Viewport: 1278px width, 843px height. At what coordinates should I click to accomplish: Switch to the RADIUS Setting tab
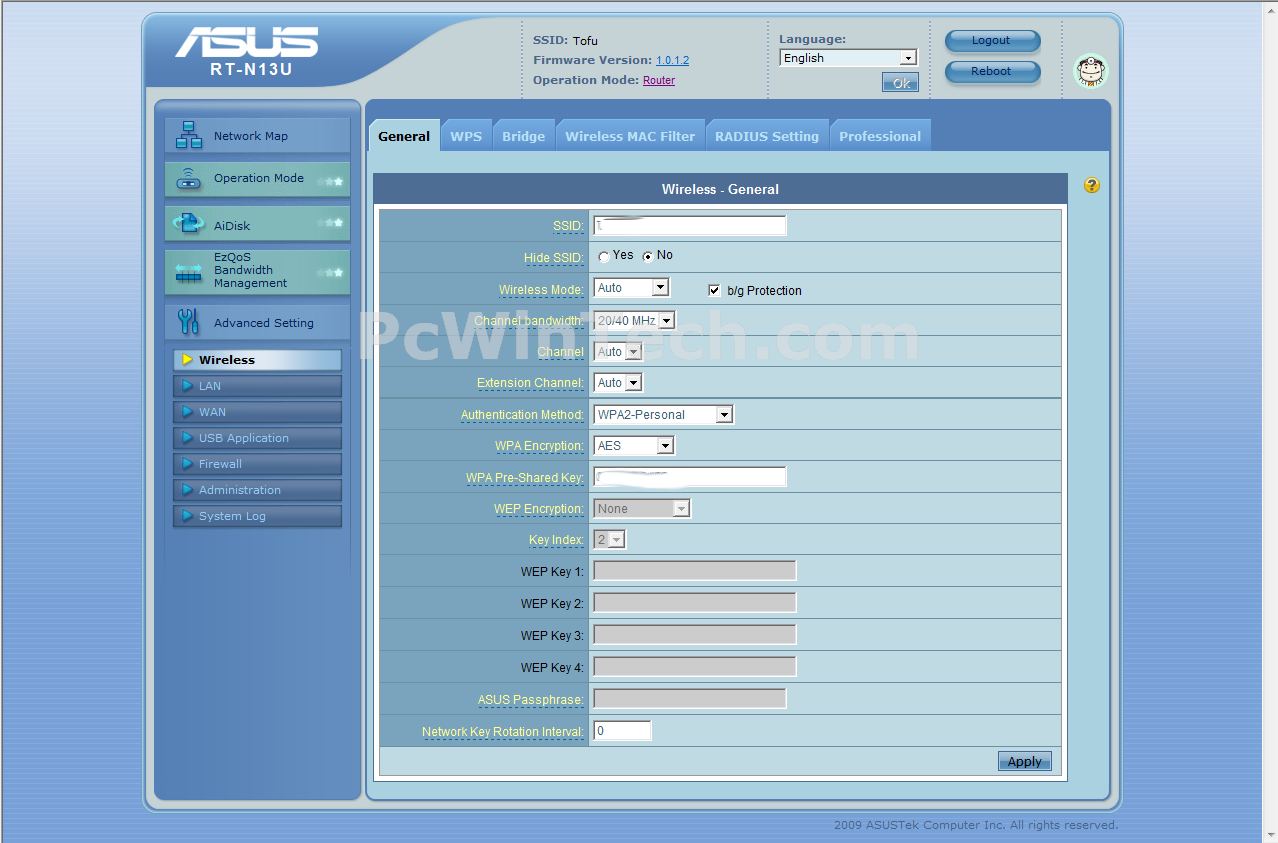[x=767, y=136]
